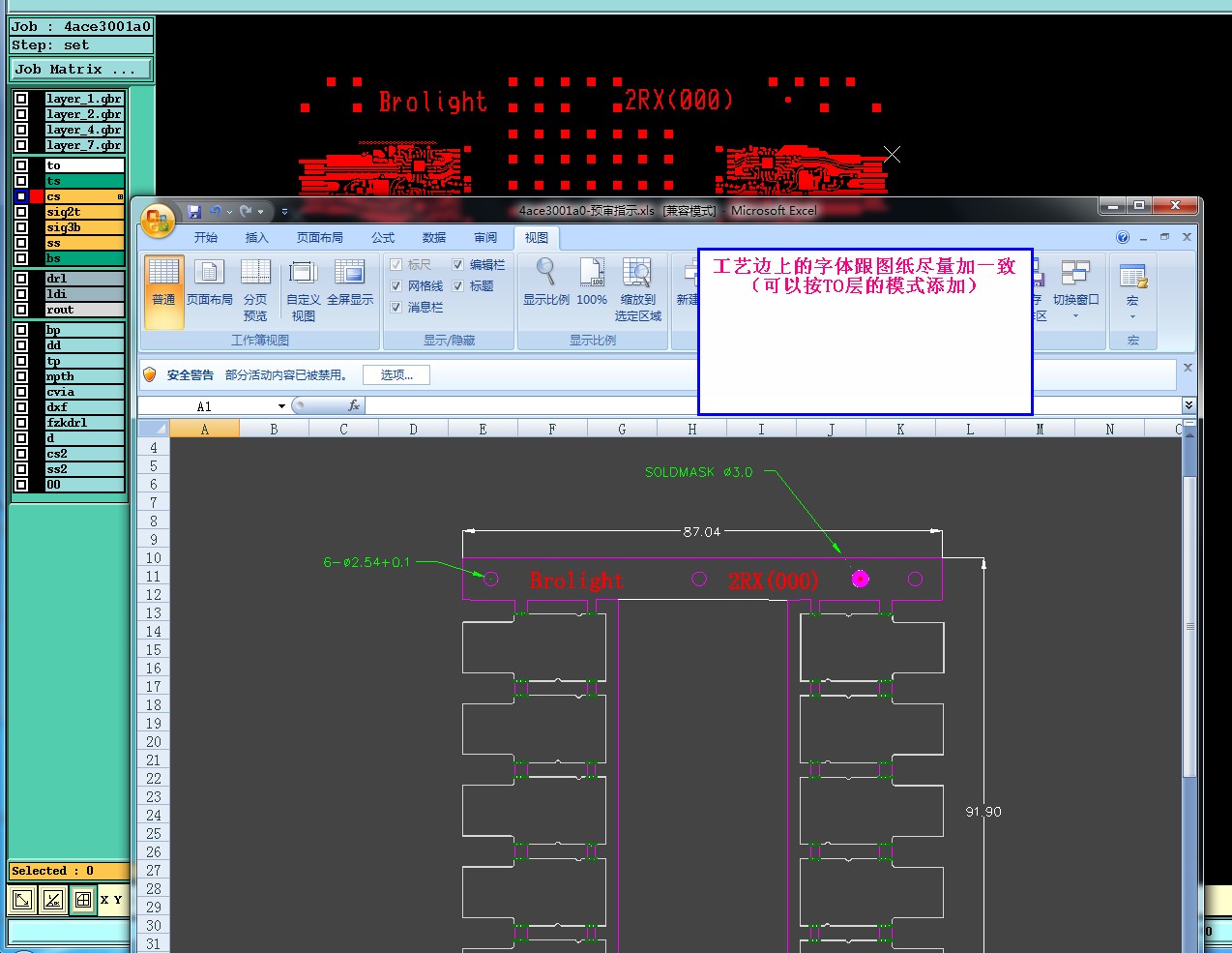1232x953 pixels.
Task: Close the security warning message bar
Action: click(1188, 368)
